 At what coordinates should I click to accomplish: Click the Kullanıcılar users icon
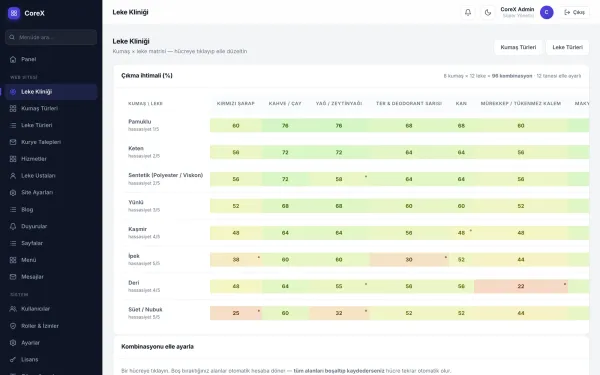pyautogui.click(x=13, y=309)
